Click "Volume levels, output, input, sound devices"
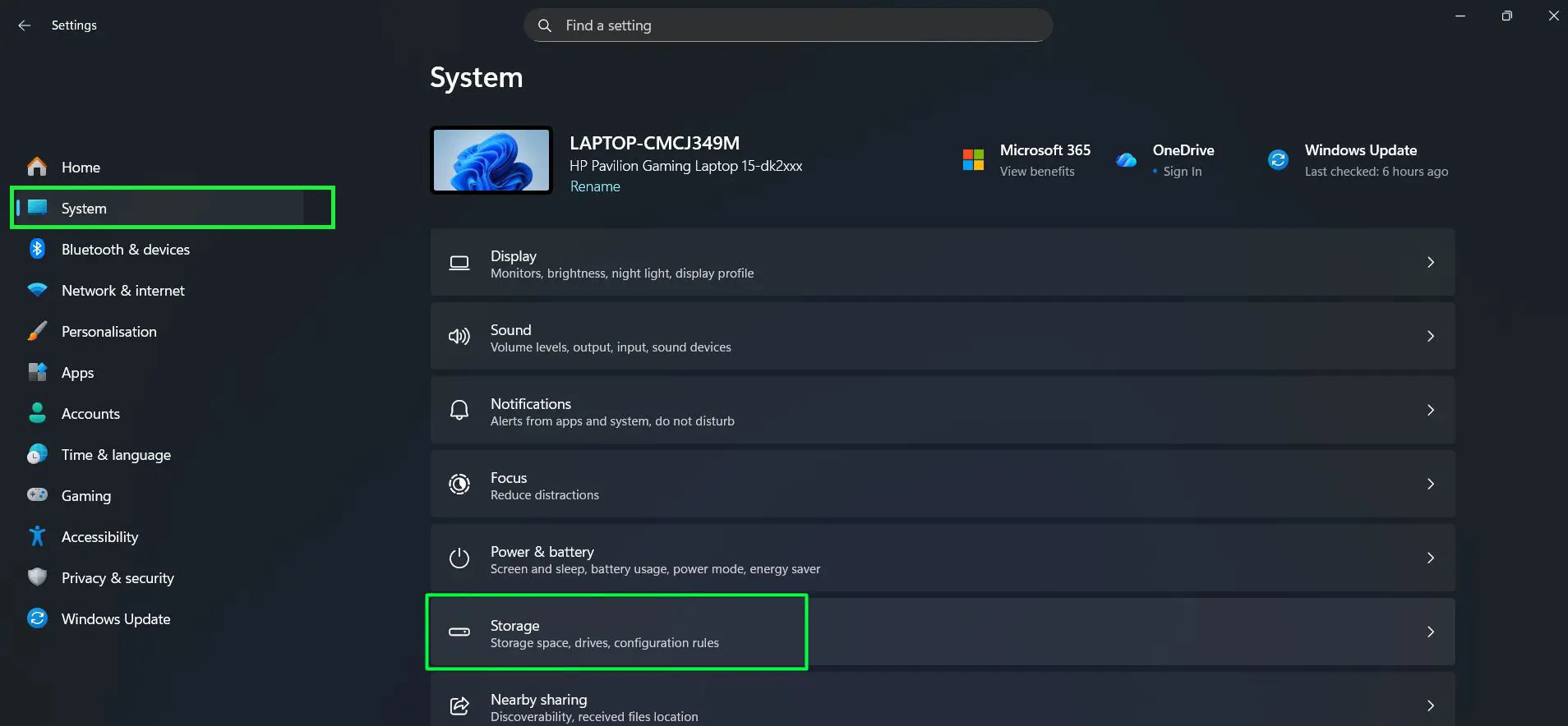The width and height of the screenshot is (1568, 726). coord(611,347)
